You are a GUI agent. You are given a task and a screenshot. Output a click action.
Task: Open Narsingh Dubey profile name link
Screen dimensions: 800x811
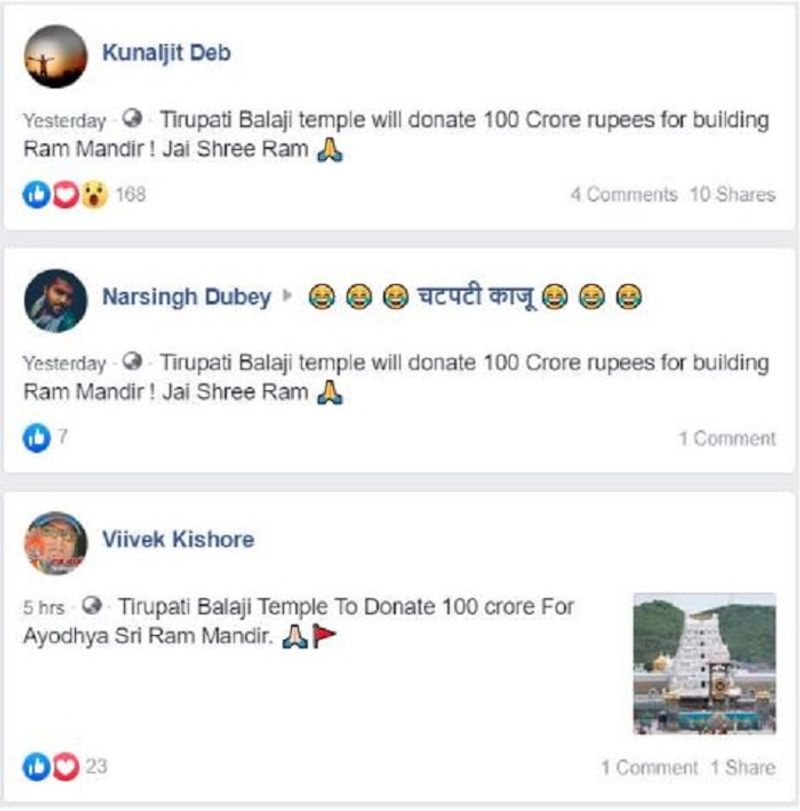(x=187, y=297)
